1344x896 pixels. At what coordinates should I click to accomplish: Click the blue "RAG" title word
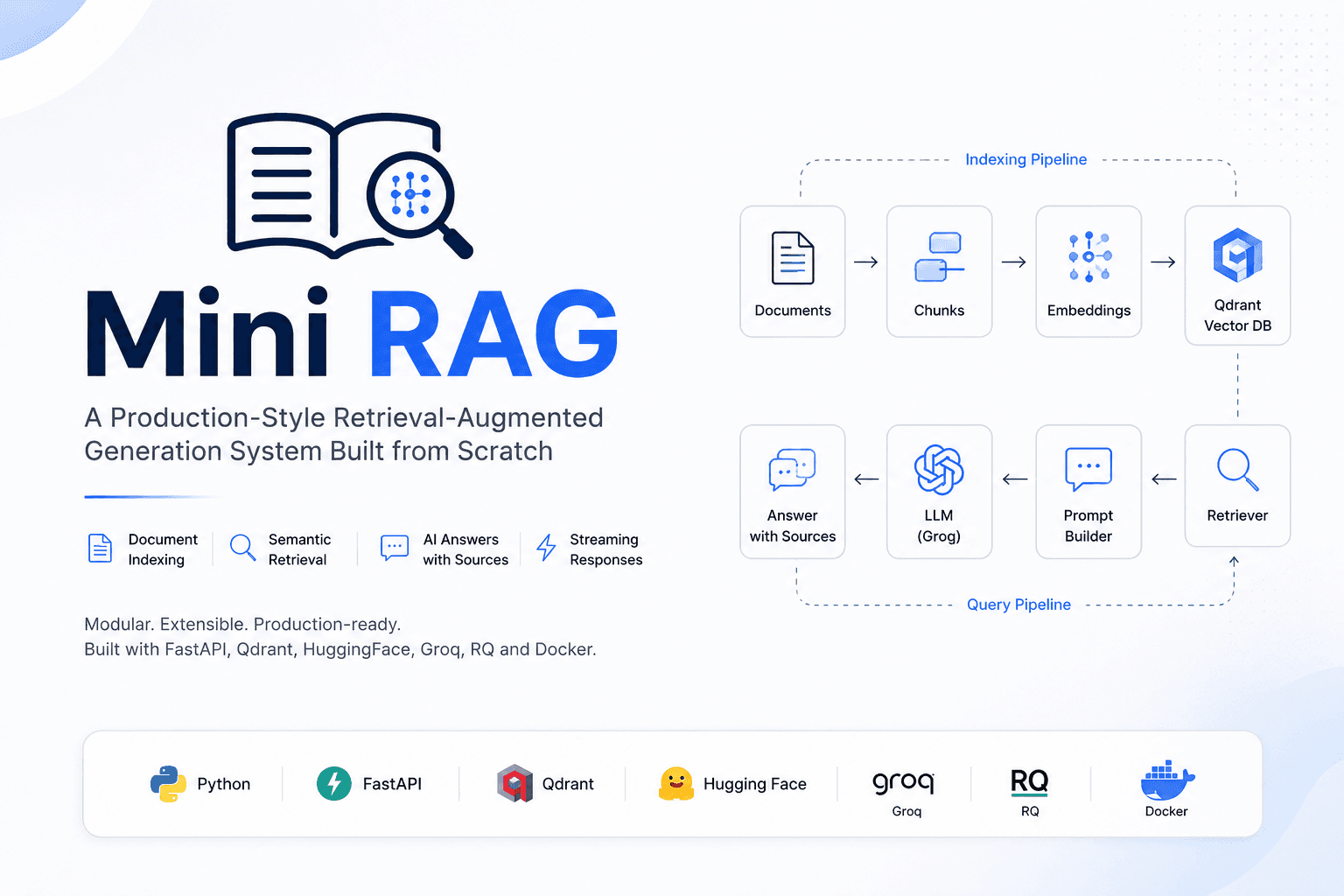coord(494,333)
